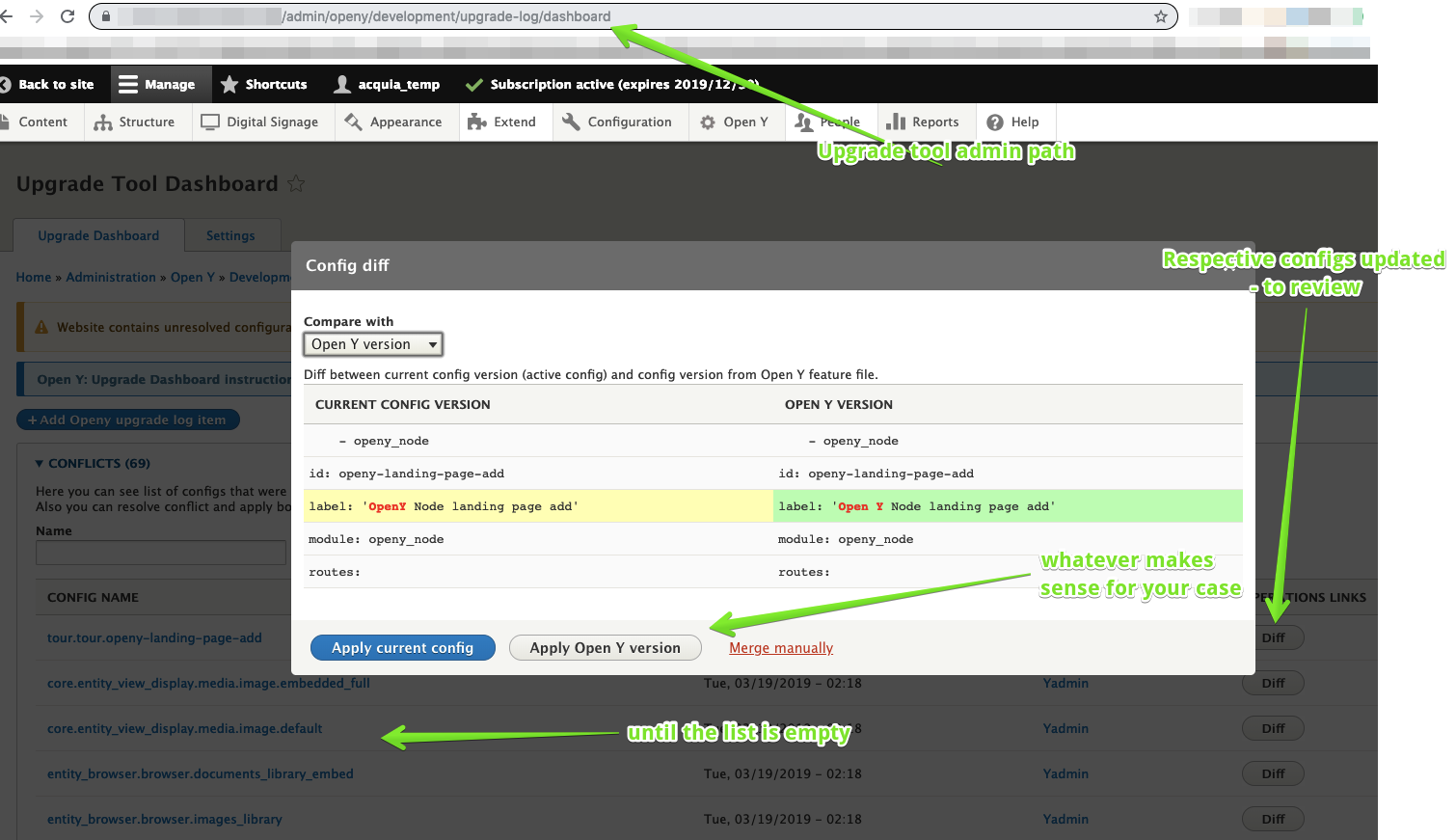Click the browser address bar URL
Viewport: 1456px width, 840px height.
coord(445,16)
